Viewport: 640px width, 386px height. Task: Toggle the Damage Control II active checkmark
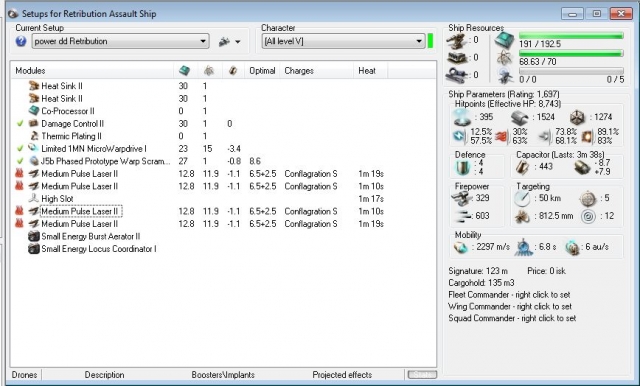pos(20,123)
